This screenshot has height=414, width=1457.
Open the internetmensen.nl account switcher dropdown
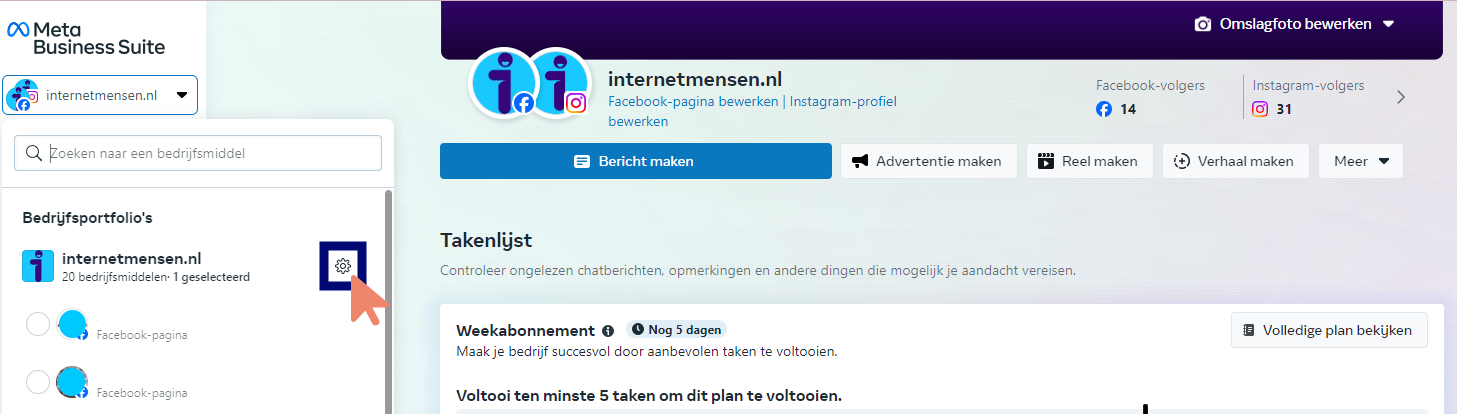(100, 95)
